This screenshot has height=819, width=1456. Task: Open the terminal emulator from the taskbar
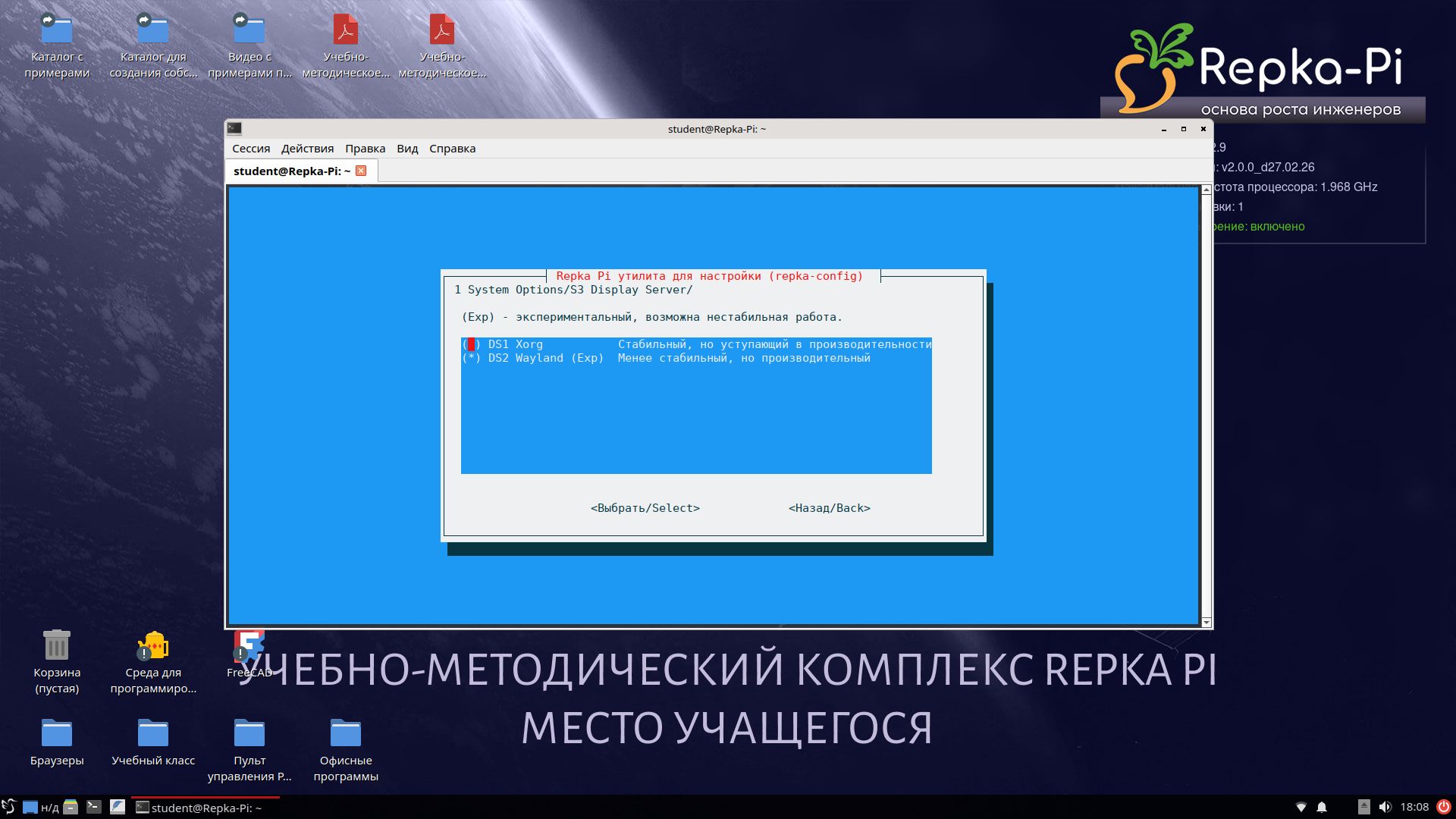93,807
